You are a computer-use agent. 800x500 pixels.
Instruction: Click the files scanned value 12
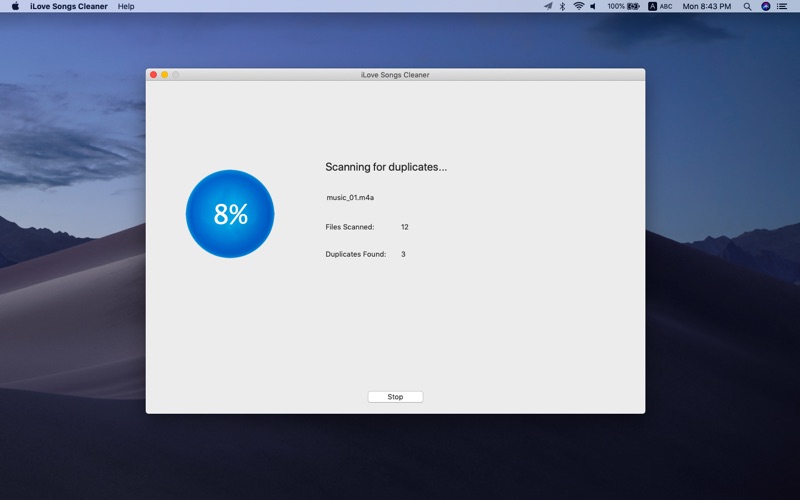pyautogui.click(x=405, y=227)
